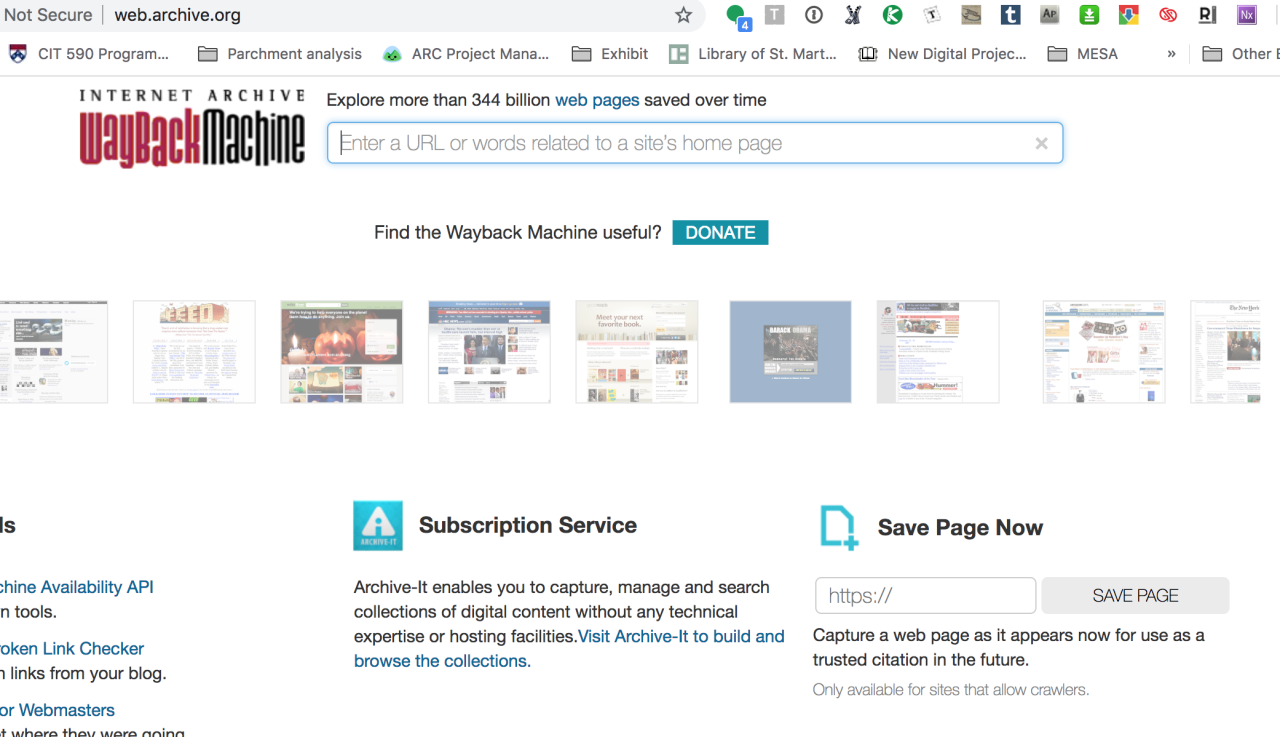Screen dimensions: 1280x737
Task: Open Library of St. Mart... bookmark
Action: 753,54
